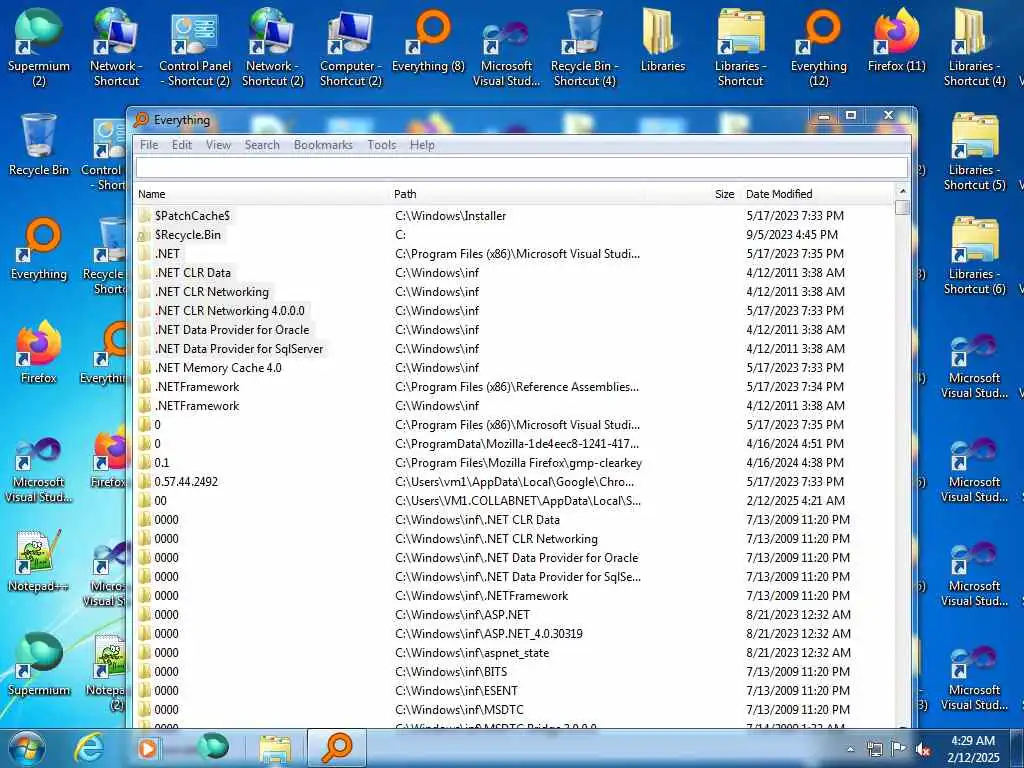
Task: Select the .NET CLR Data result row
Action: point(515,272)
